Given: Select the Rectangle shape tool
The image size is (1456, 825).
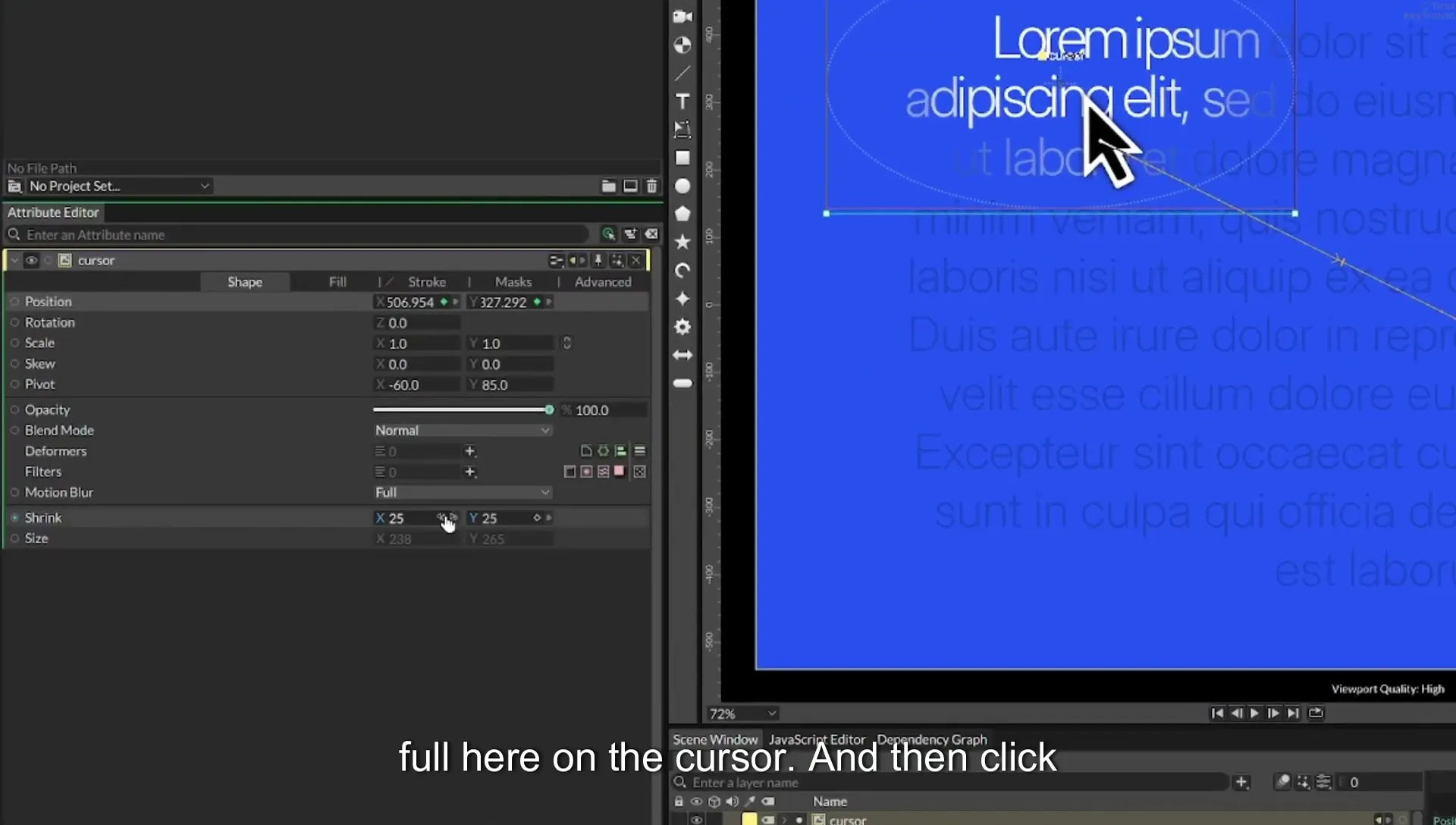Looking at the screenshot, I should click(682, 158).
